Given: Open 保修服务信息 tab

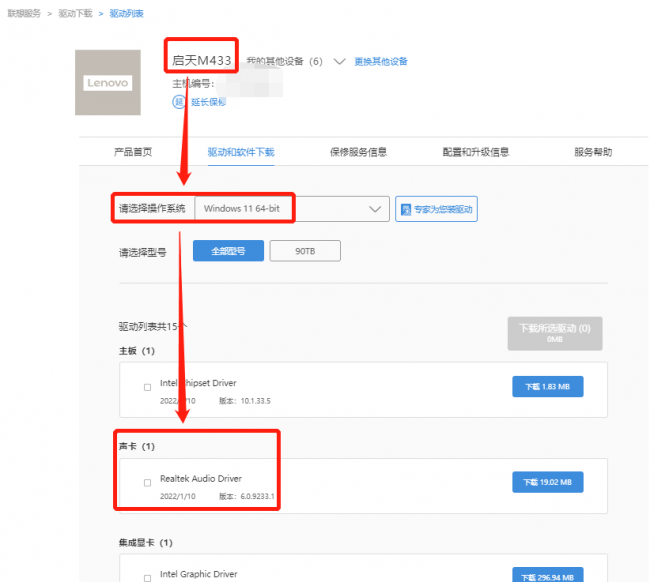Looking at the screenshot, I should coord(358,152).
